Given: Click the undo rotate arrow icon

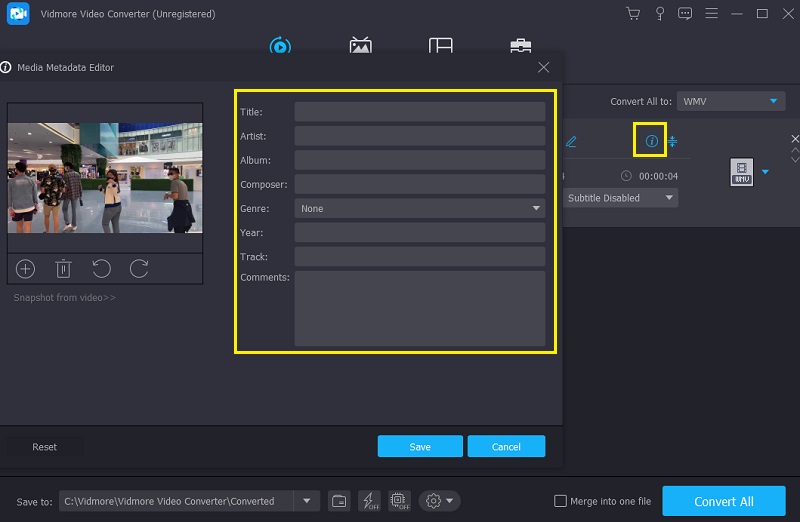Looking at the screenshot, I should [101, 268].
